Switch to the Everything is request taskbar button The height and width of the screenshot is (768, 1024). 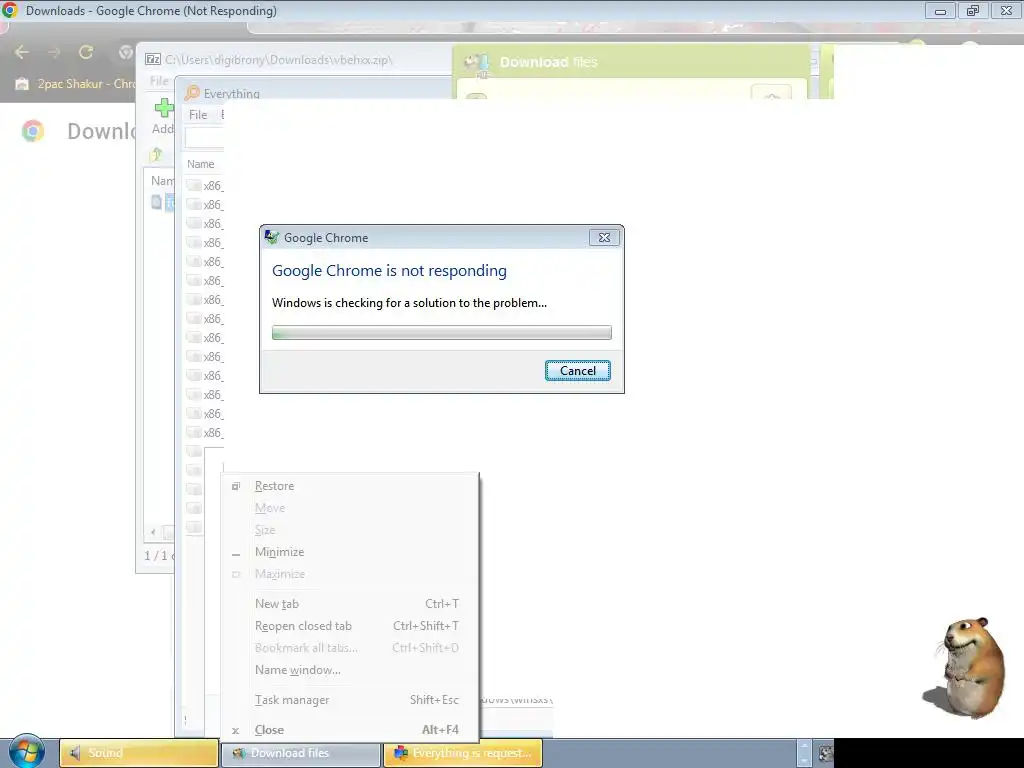tap(463, 753)
